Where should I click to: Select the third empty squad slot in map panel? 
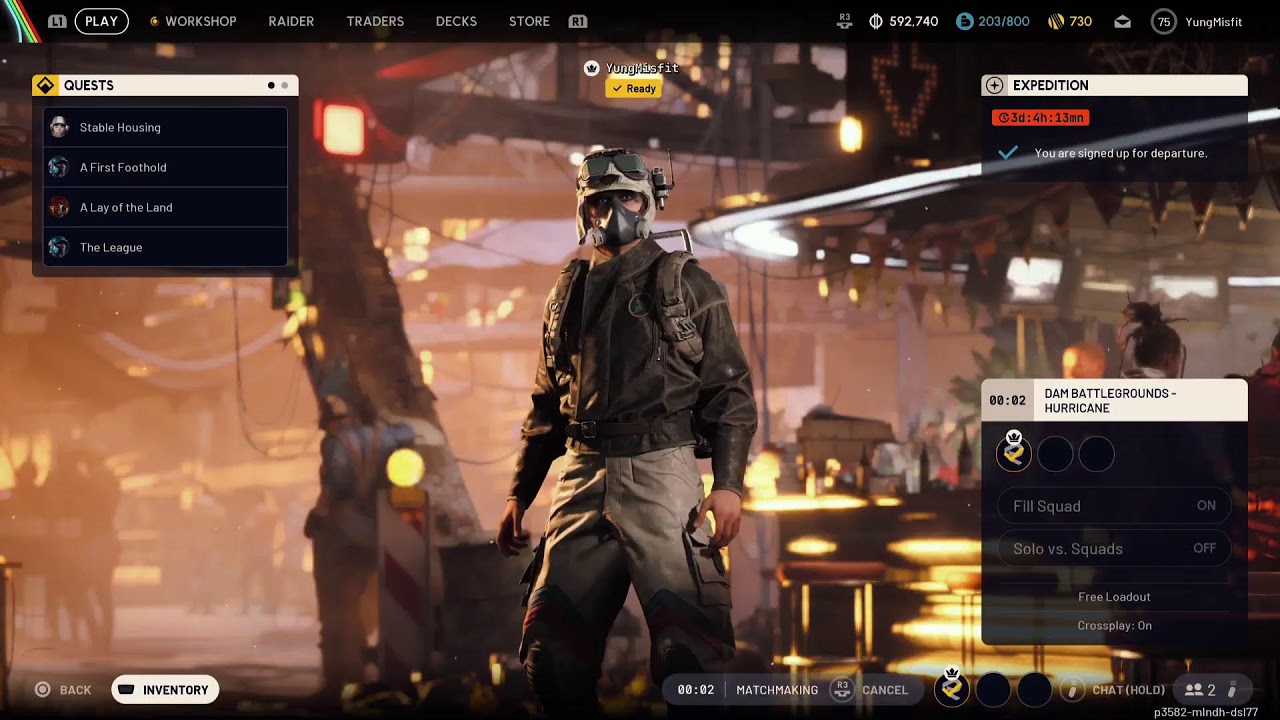1096,454
